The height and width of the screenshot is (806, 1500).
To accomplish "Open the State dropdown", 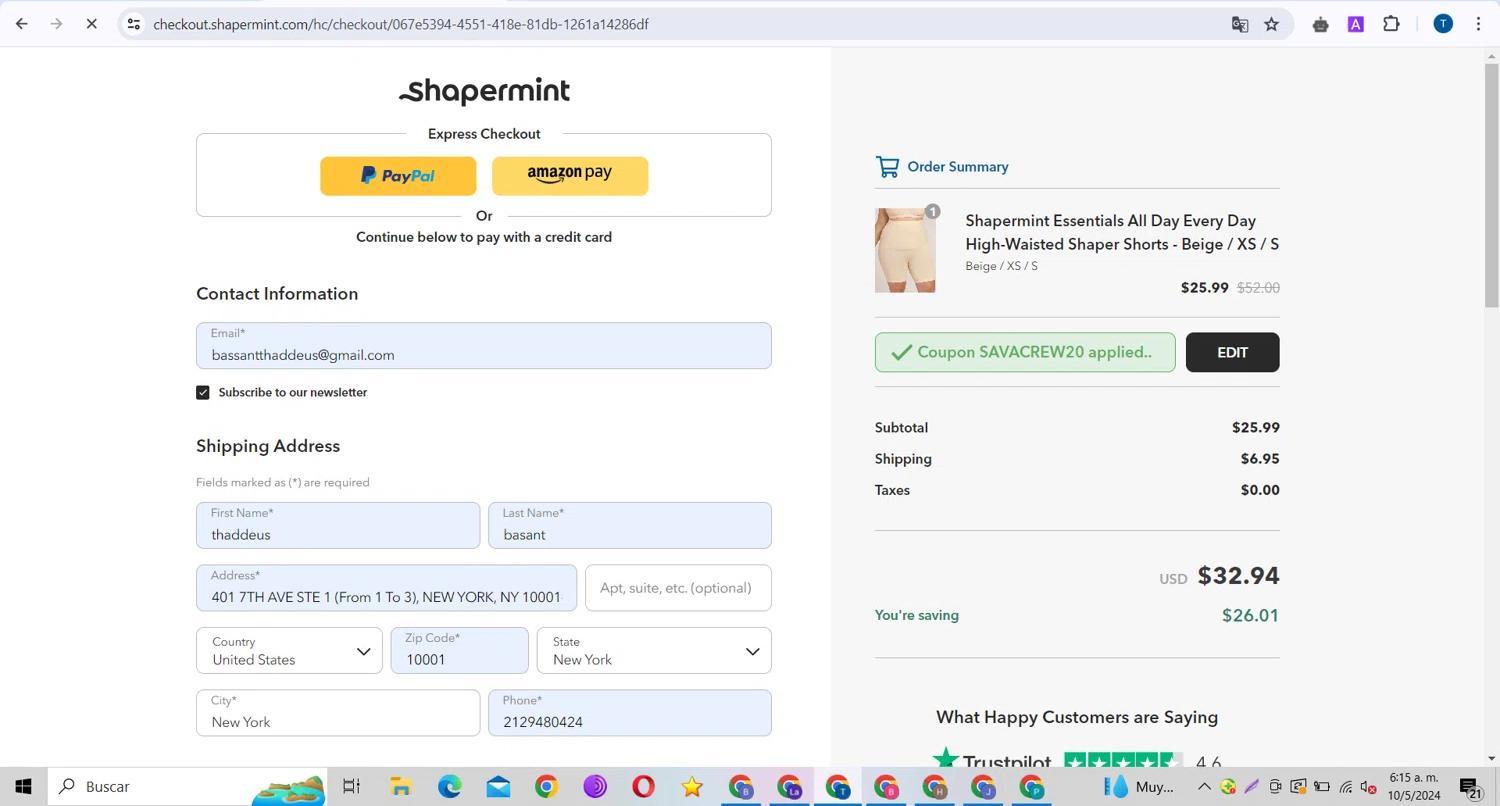I will [x=654, y=651].
